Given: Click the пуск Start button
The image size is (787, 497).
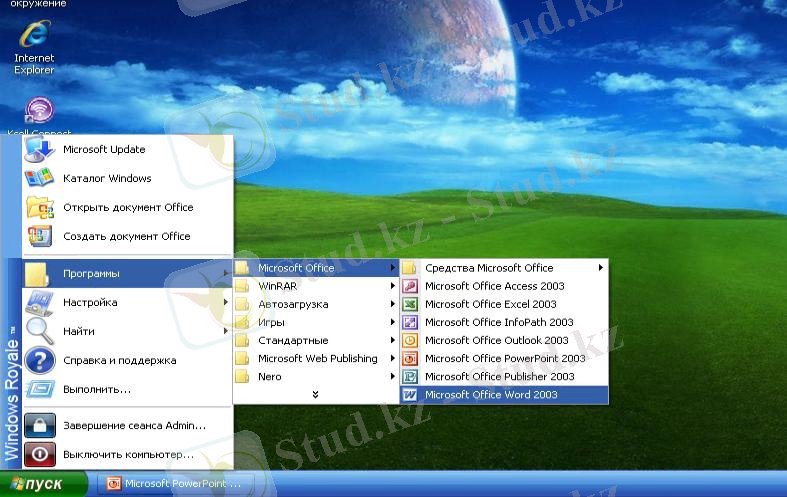Looking at the screenshot, I should click(x=43, y=484).
